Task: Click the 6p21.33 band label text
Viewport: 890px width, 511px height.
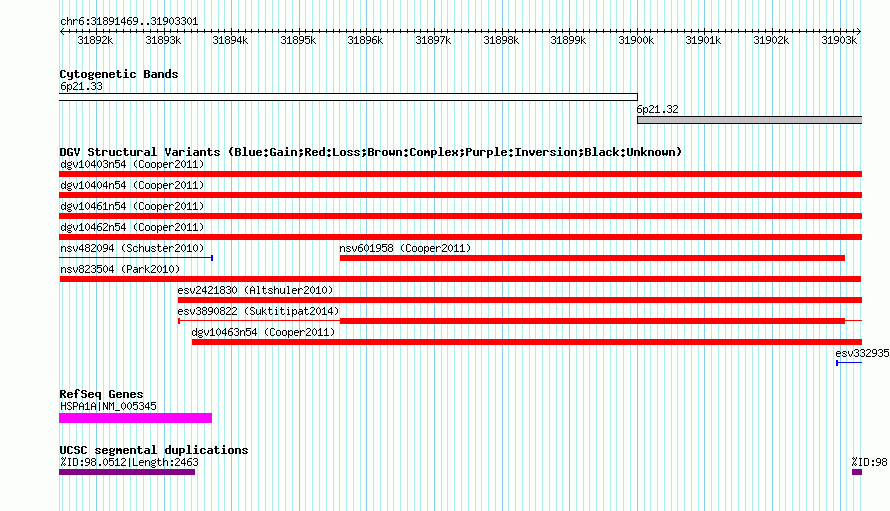Action: pos(81,86)
